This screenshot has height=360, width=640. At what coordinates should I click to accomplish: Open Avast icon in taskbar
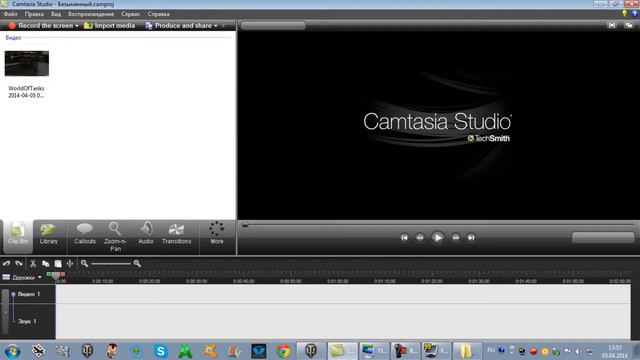(x=210, y=351)
